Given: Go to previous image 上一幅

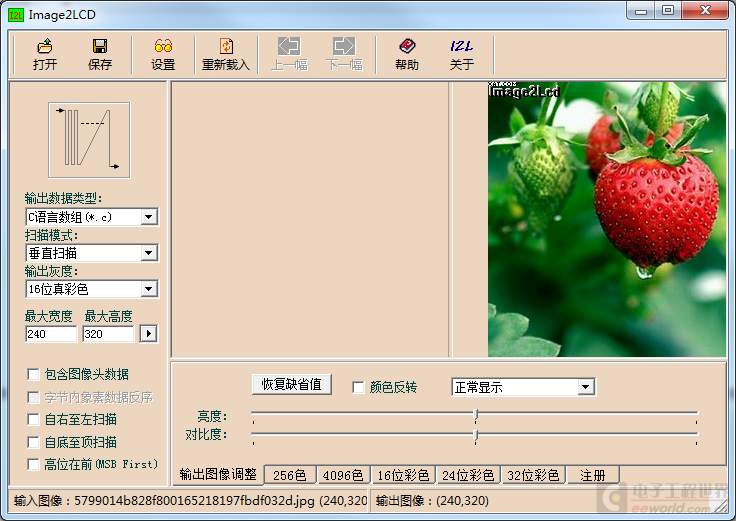Looking at the screenshot, I should click(x=289, y=54).
